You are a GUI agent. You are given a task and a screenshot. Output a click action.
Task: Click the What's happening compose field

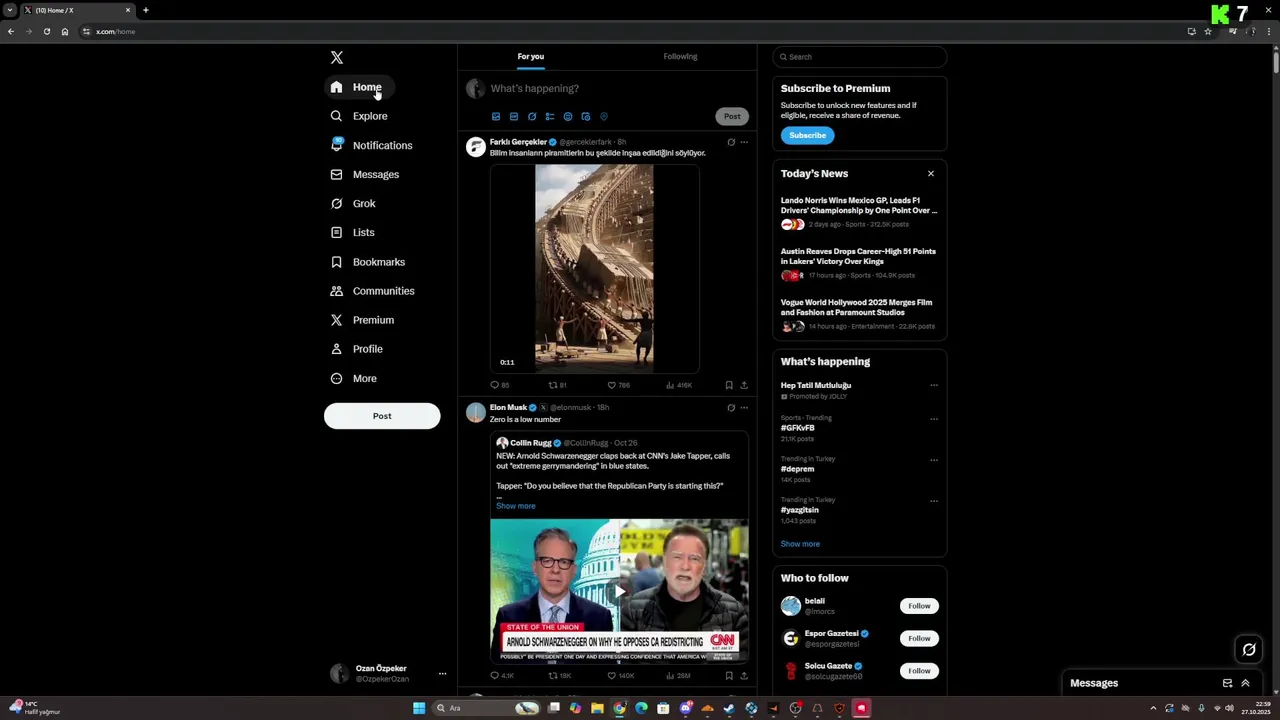pyautogui.click(x=620, y=89)
